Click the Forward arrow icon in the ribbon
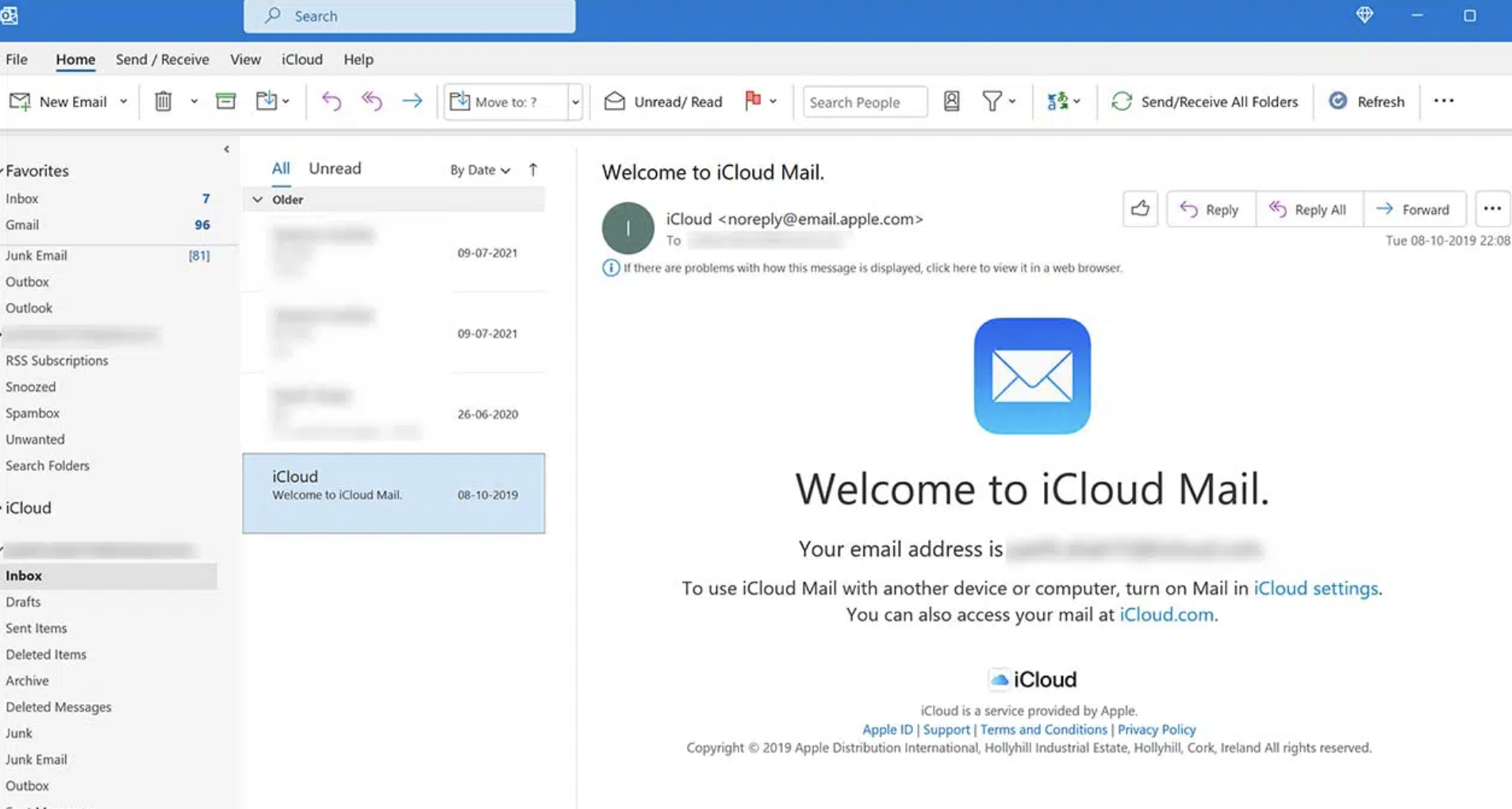Screen dimensions: 1512x809 pyautogui.click(x=412, y=102)
